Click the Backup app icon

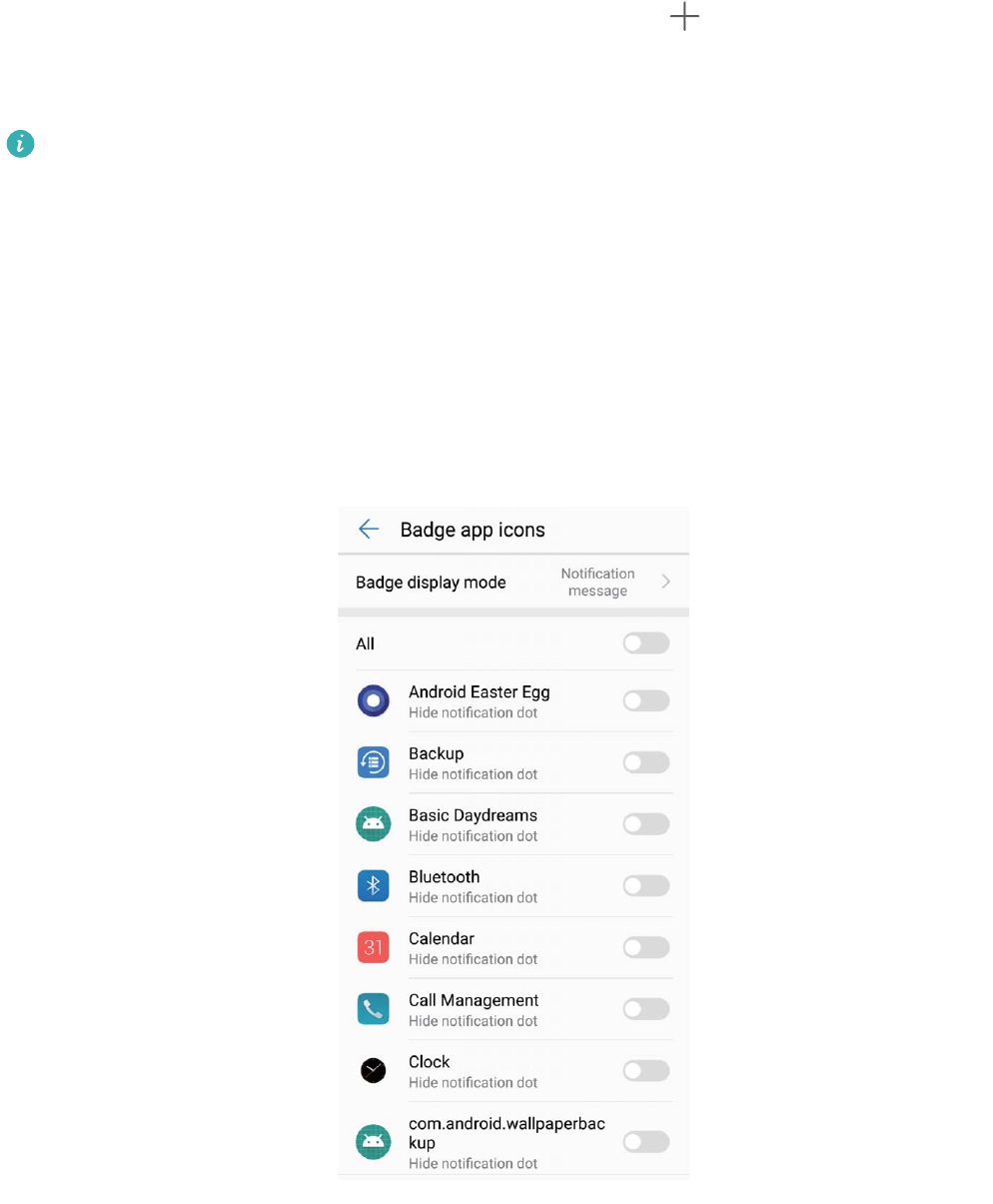click(373, 762)
